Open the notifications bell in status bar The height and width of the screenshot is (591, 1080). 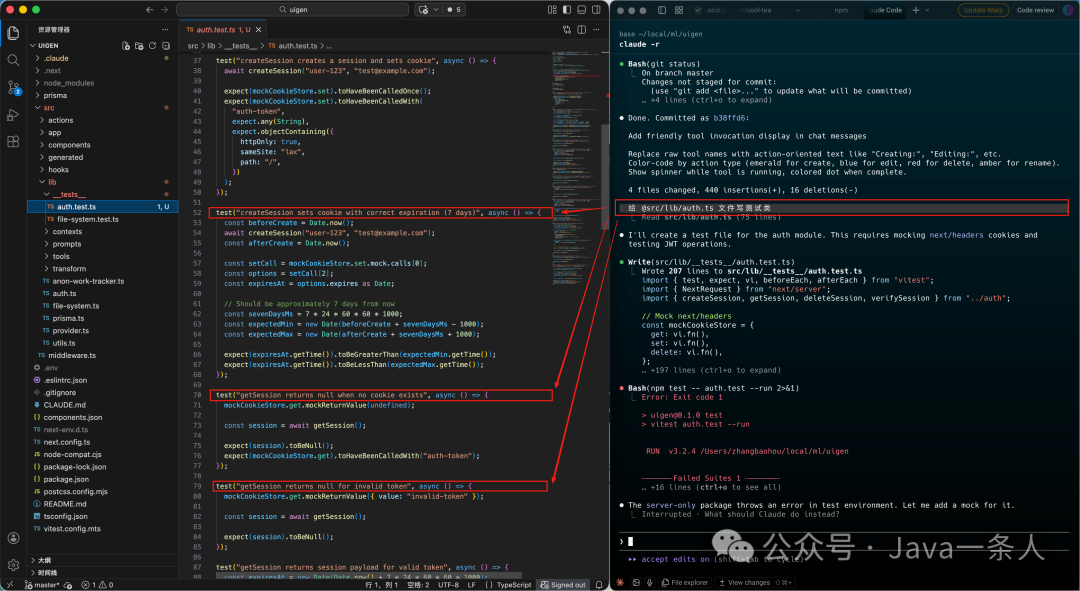click(600, 585)
